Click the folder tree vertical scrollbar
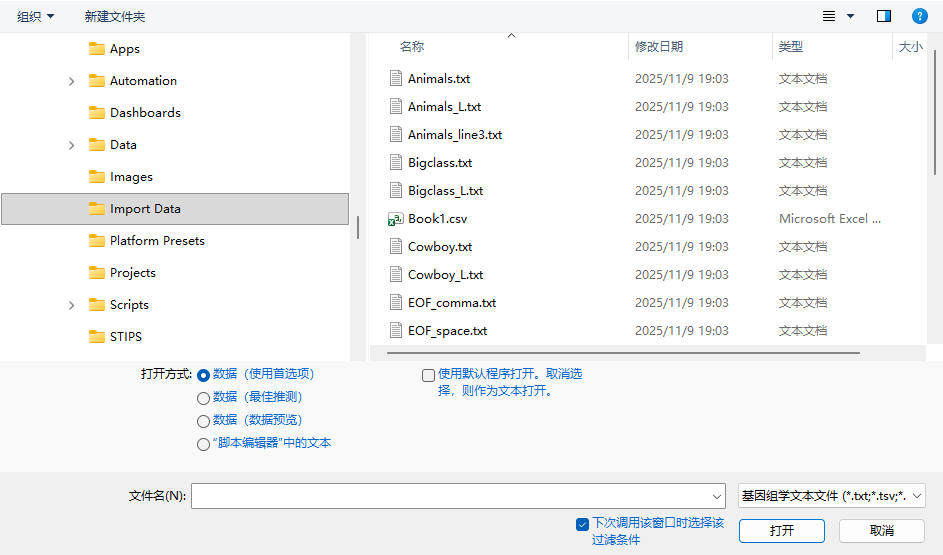The image size is (943, 555). pyautogui.click(x=358, y=227)
